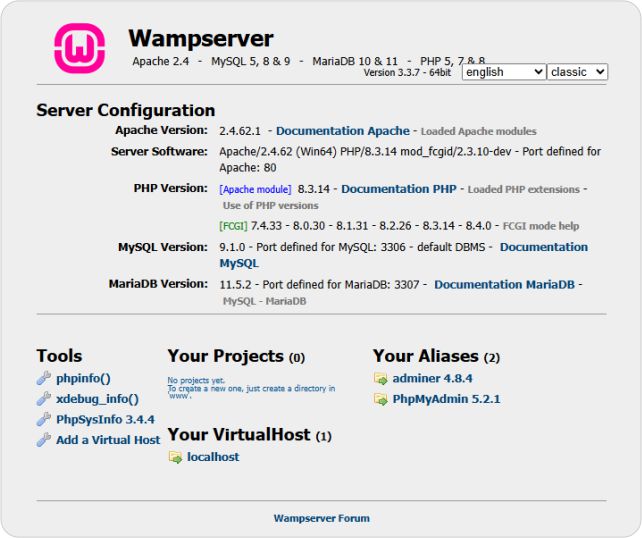Click the MySQL Version: label
Image resolution: width=642 pixels, height=538 pixels.
coord(163,247)
